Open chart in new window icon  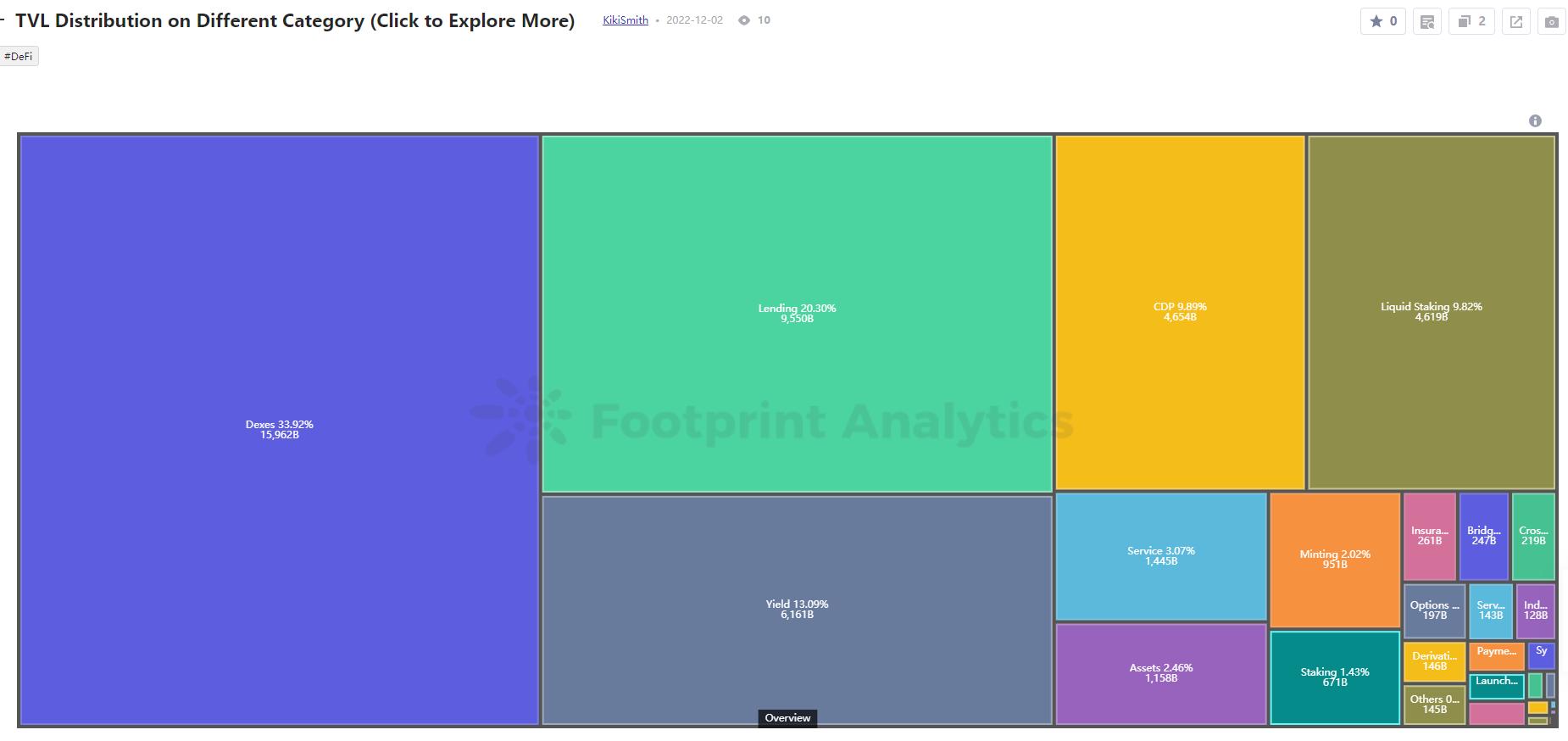1515,22
